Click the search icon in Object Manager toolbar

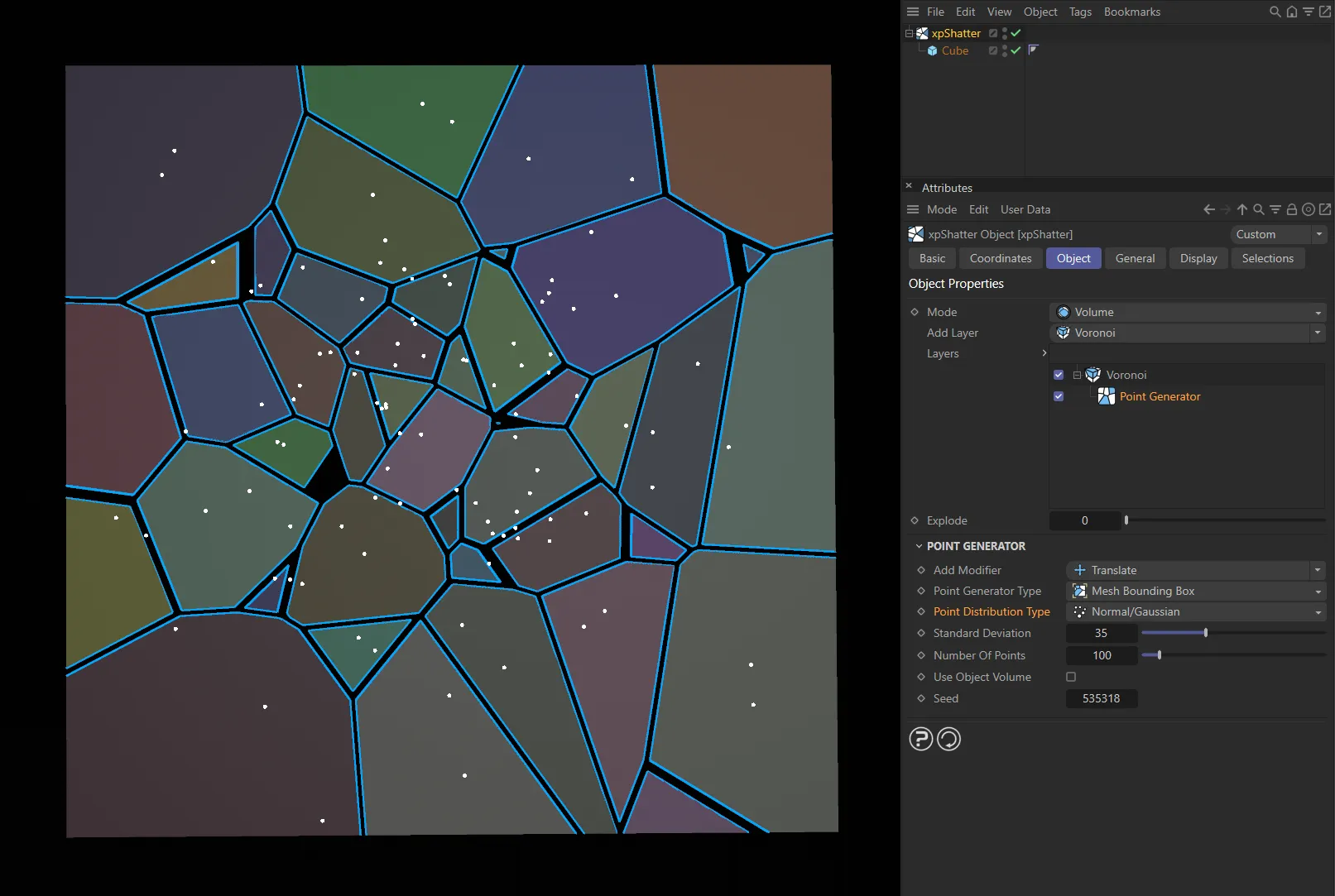pyautogui.click(x=1274, y=12)
